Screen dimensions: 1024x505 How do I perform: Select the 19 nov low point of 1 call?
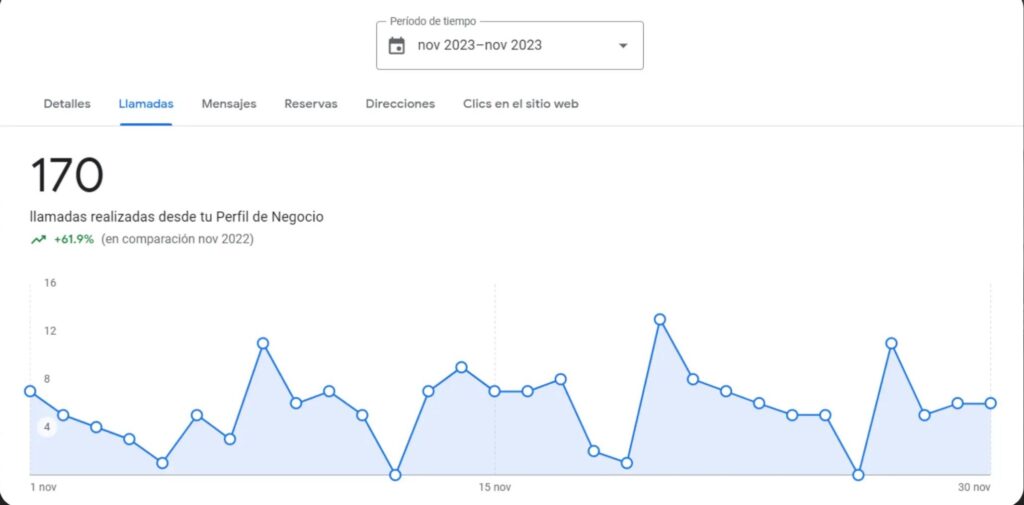coord(626,463)
